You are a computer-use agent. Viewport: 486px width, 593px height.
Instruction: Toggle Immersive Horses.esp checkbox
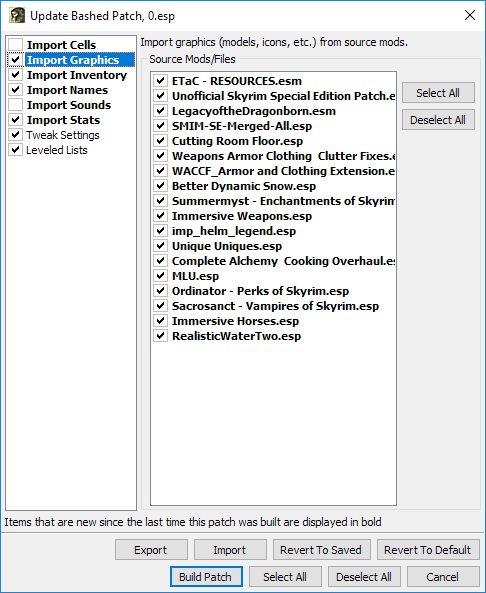tap(160, 321)
